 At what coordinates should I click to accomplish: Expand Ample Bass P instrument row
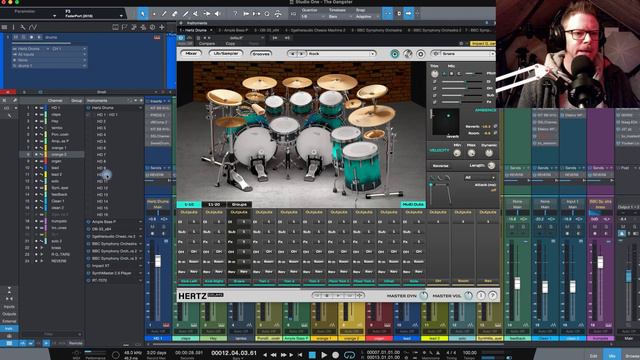tap(141, 222)
